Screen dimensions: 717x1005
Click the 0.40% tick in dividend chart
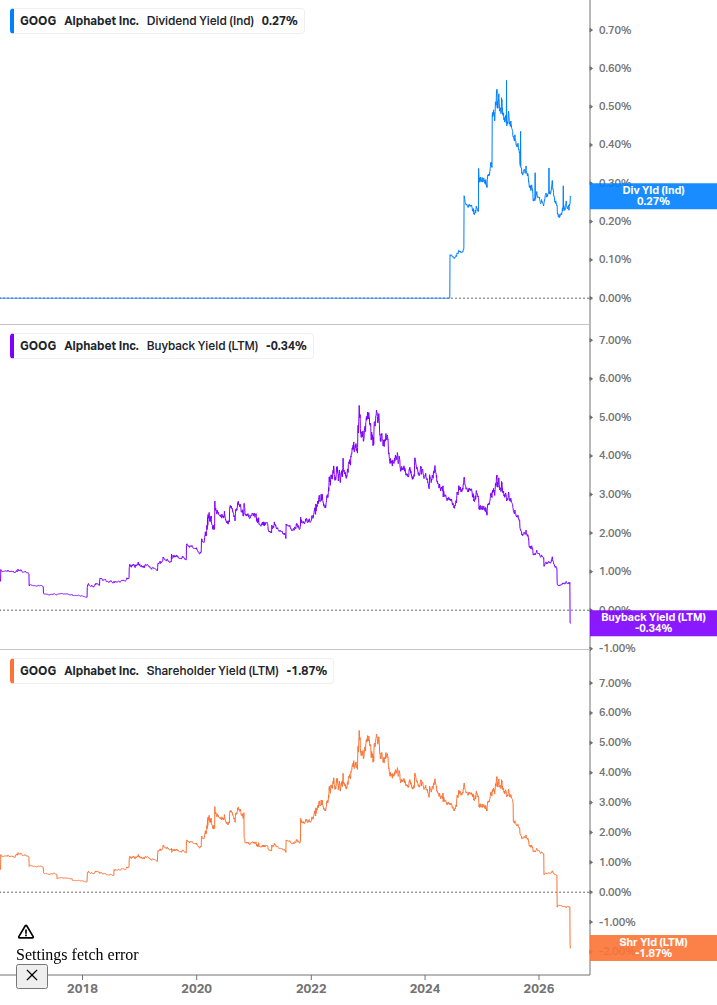pyautogui.click(x=615, y=144)
